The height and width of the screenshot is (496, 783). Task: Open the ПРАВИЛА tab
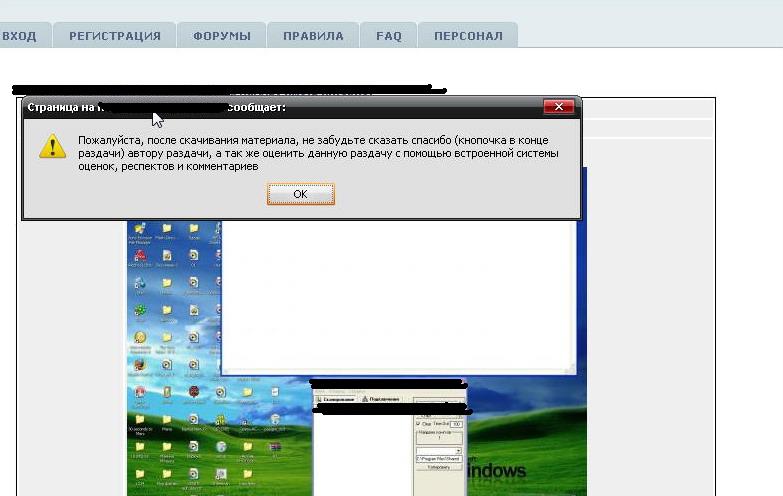tap(313, 35)
